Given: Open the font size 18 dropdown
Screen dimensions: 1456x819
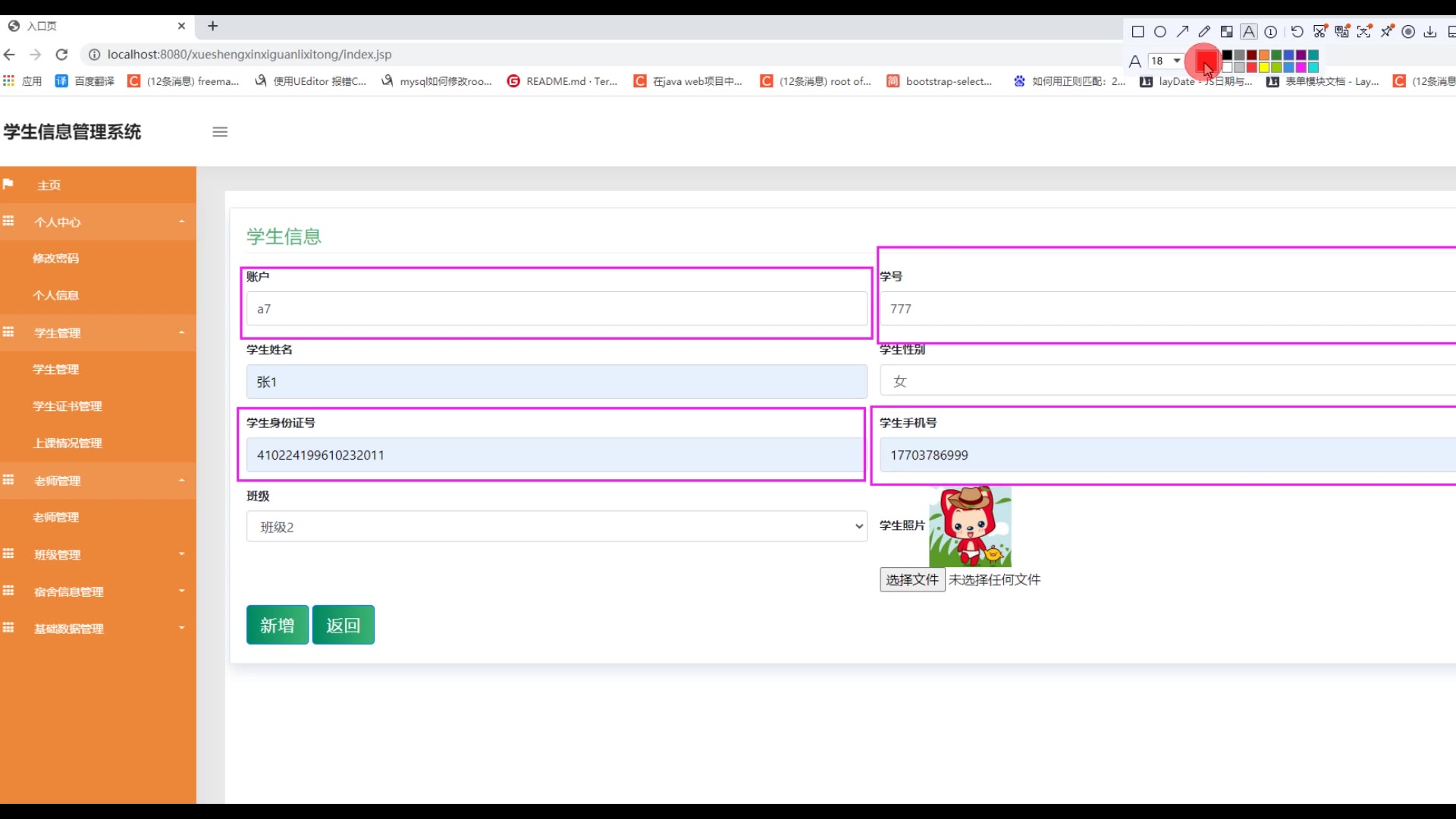Looking at the screenshot, I should click(1166, 61).
